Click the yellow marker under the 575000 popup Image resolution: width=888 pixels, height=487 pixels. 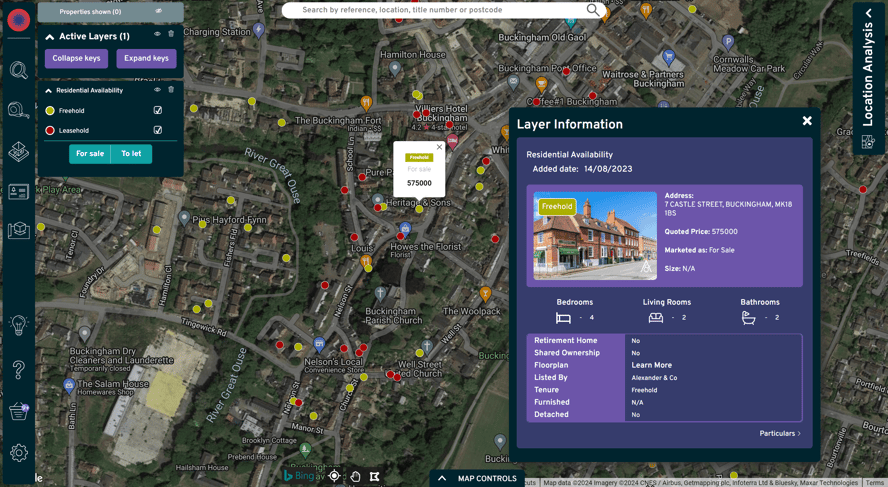click(419, 209)
